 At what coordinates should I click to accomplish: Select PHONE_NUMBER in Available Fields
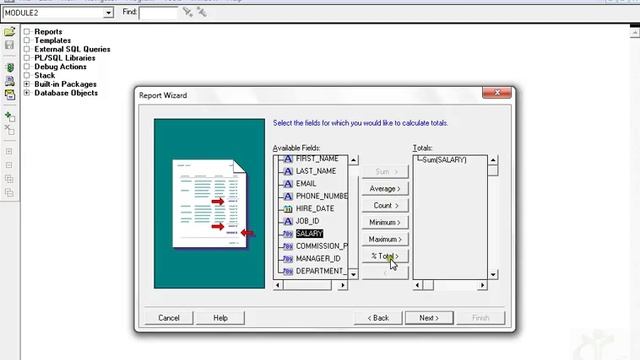point(322,196)
